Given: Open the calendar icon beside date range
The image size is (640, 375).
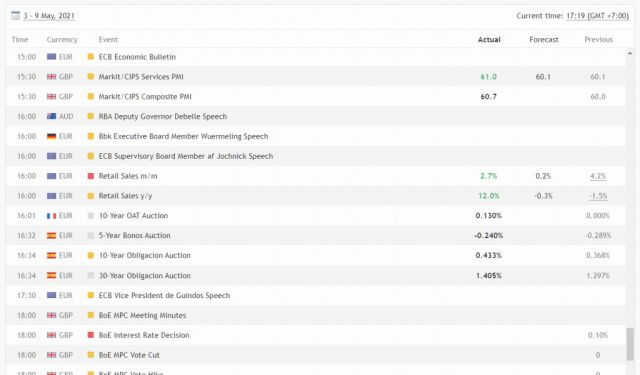Looking at the screenshot, I should (16, 16).
